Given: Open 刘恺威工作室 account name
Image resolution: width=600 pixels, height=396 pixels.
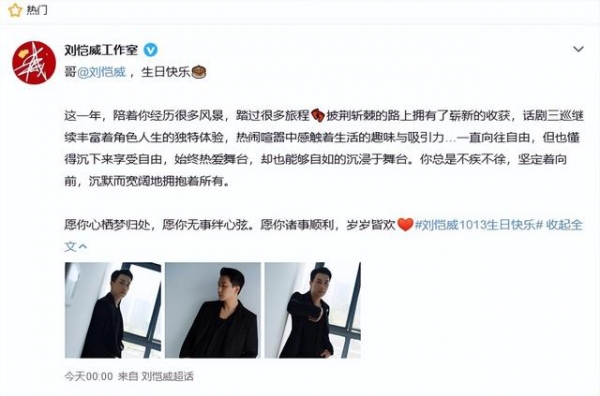Looking at the screenshot, I should (x=101, y=50).
